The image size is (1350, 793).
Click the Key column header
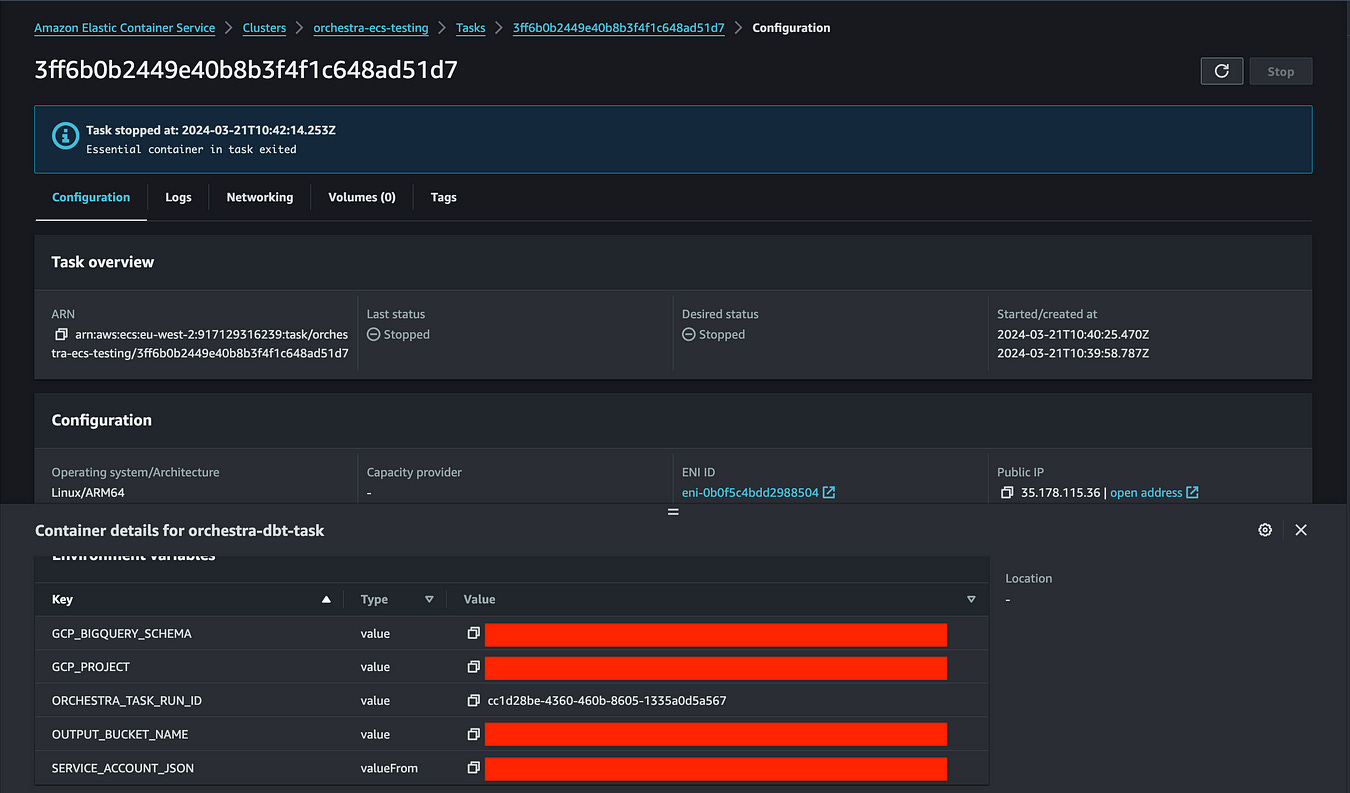(62, 600)
